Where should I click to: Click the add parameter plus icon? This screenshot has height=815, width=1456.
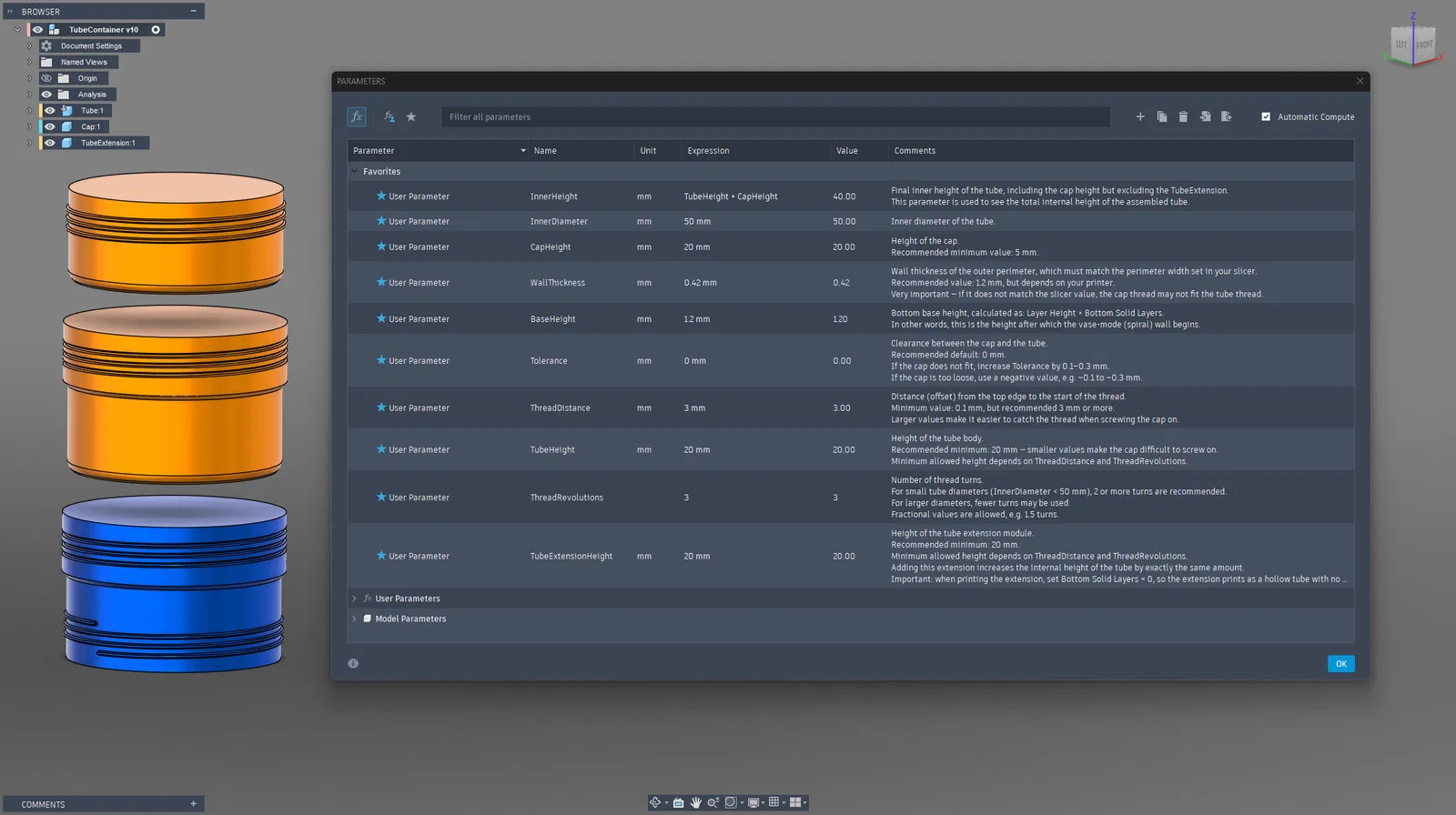point(1140,116)
